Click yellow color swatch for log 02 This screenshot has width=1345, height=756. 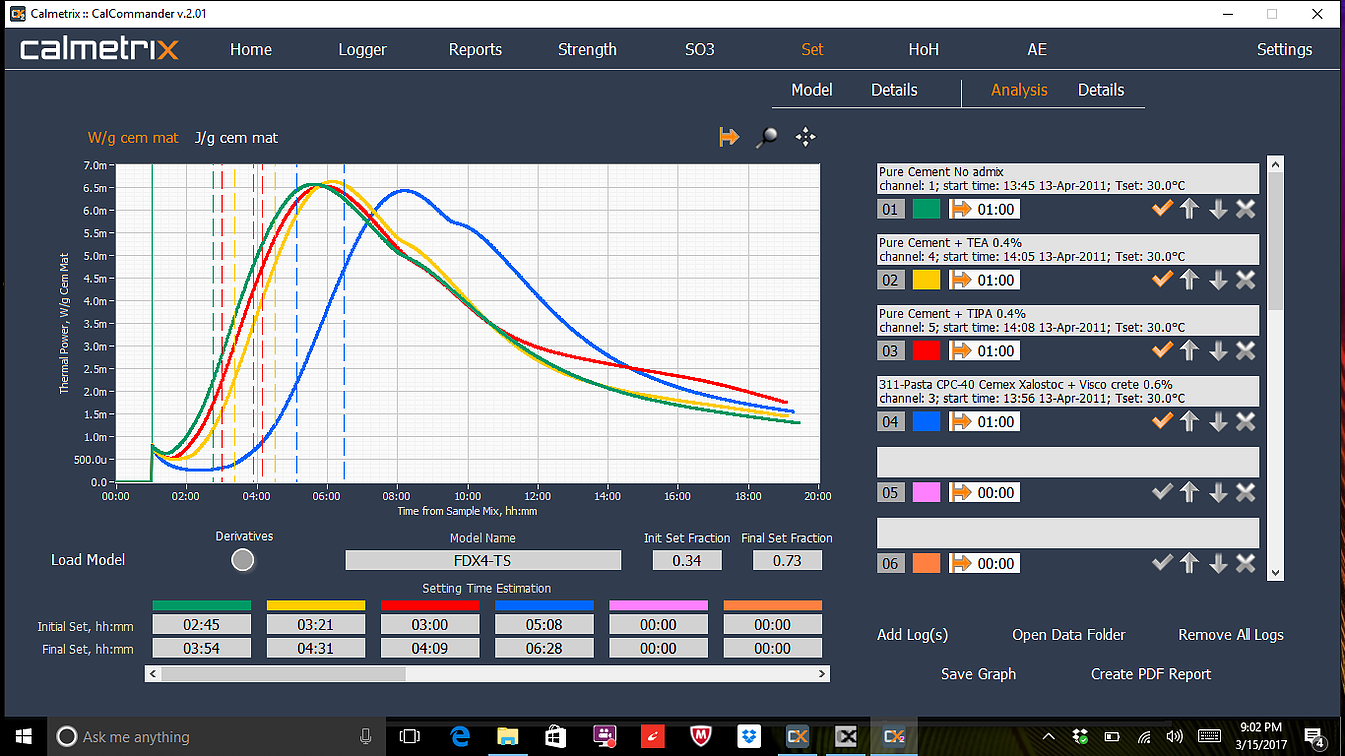point(926,280)
